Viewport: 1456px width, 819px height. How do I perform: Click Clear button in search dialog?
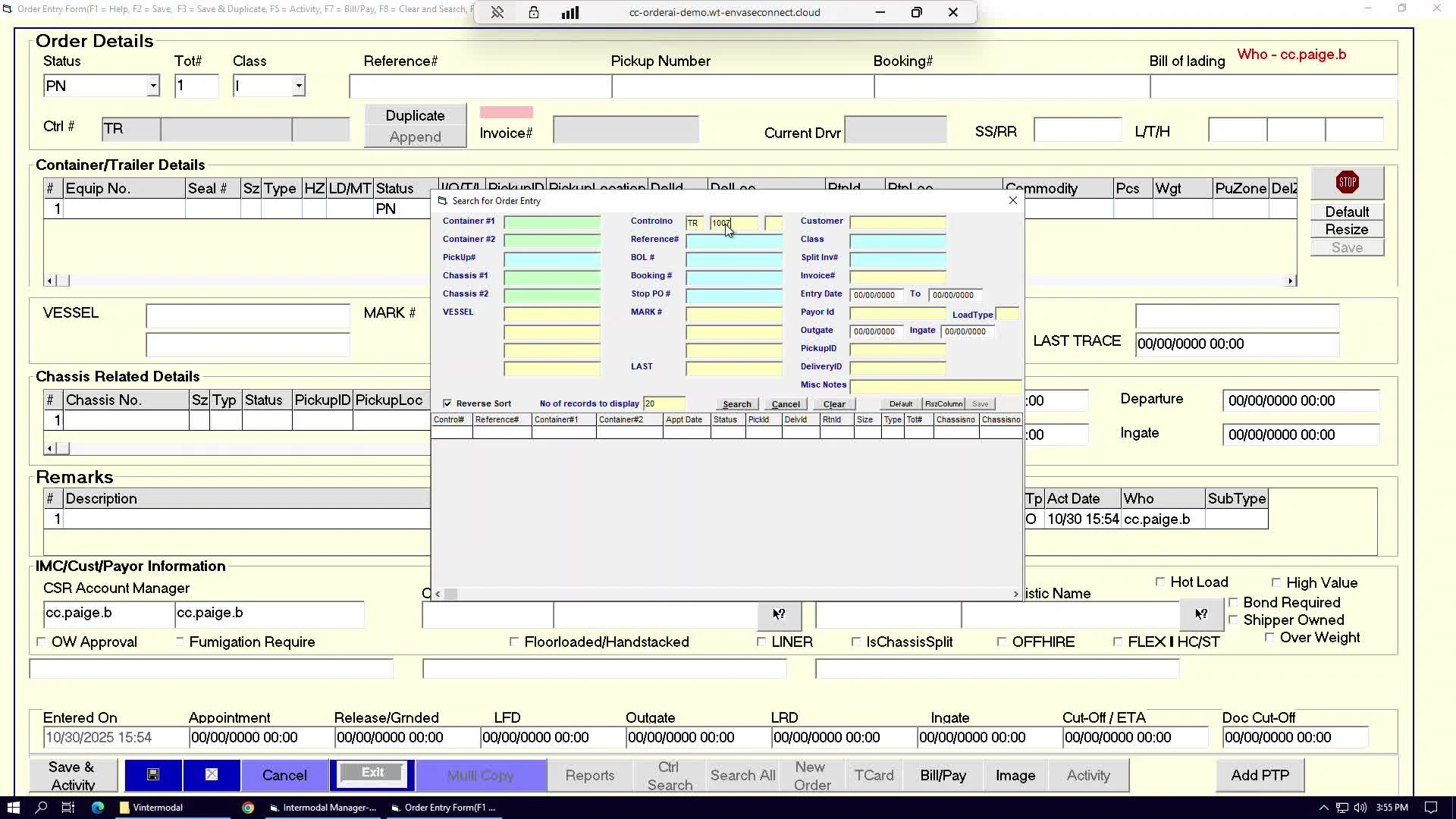834,404
